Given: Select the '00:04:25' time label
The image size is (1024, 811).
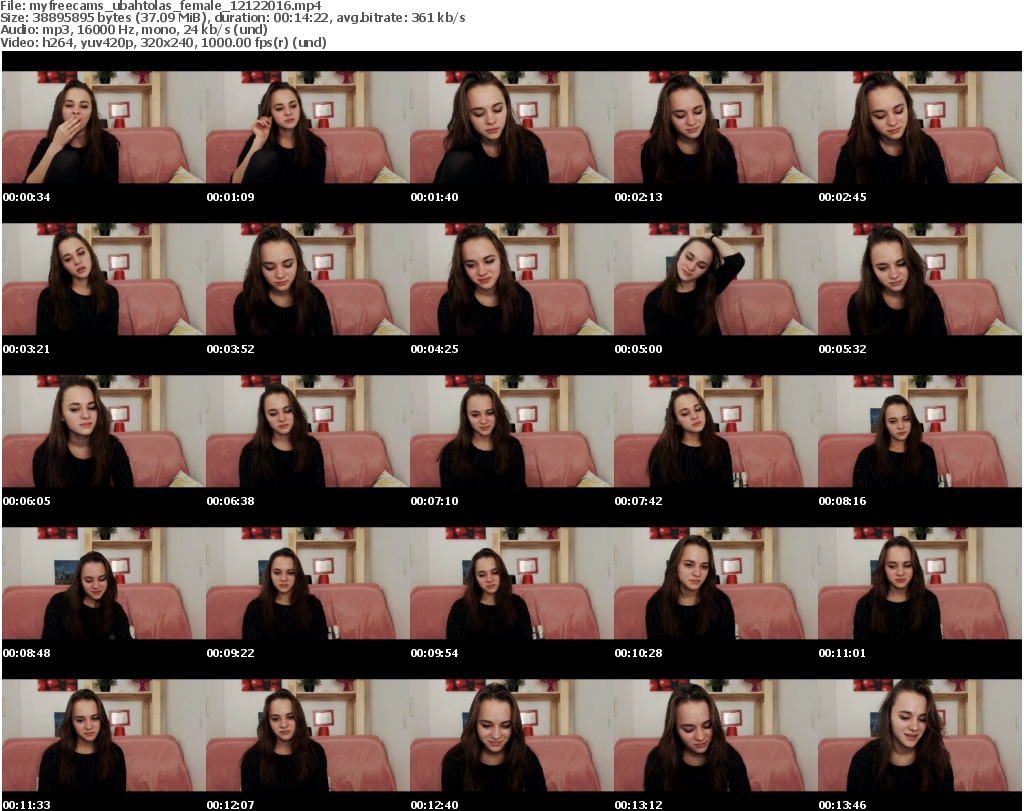Looking at the screenshot, I should pos(434,349).
